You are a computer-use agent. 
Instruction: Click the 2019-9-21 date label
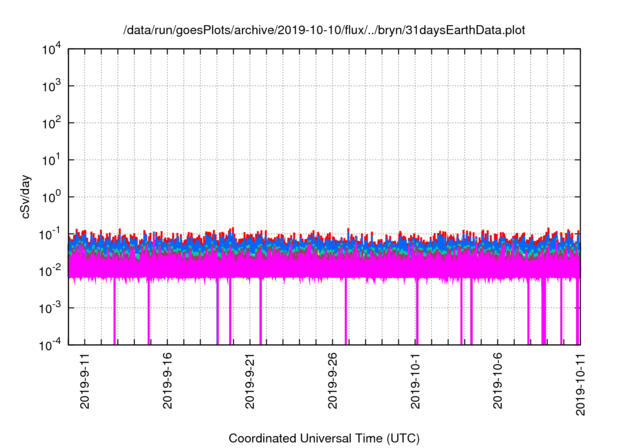pos(250,381)
